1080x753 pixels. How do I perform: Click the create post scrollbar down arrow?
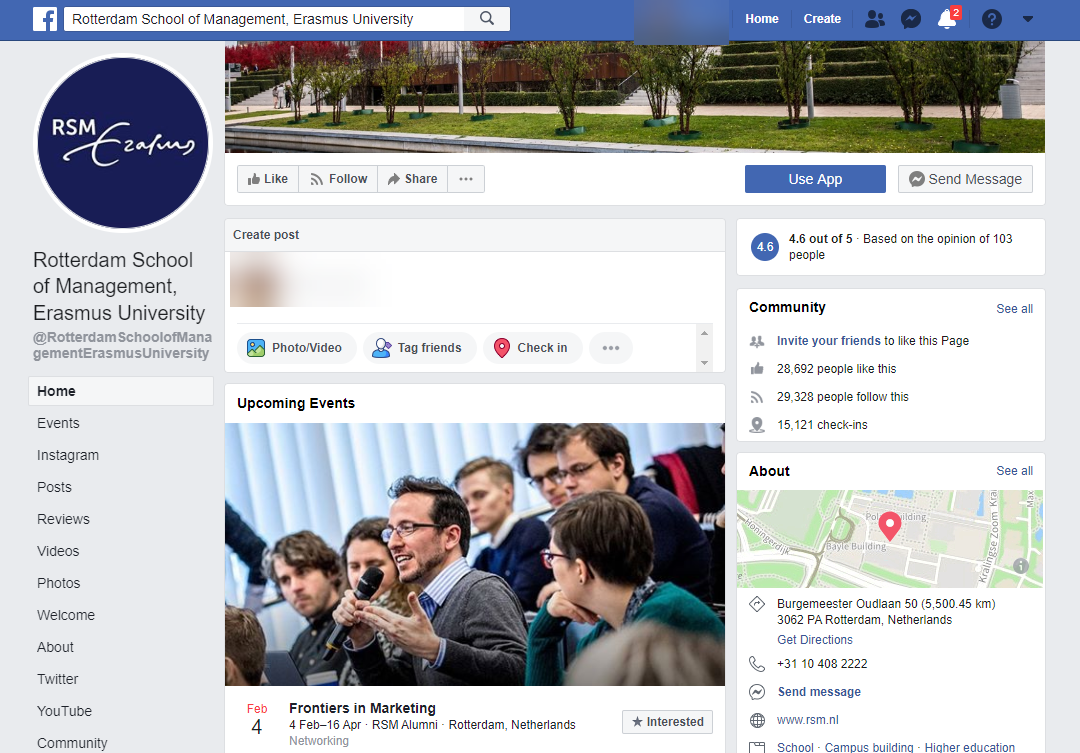pyautogui.click(x=705, y=363)
